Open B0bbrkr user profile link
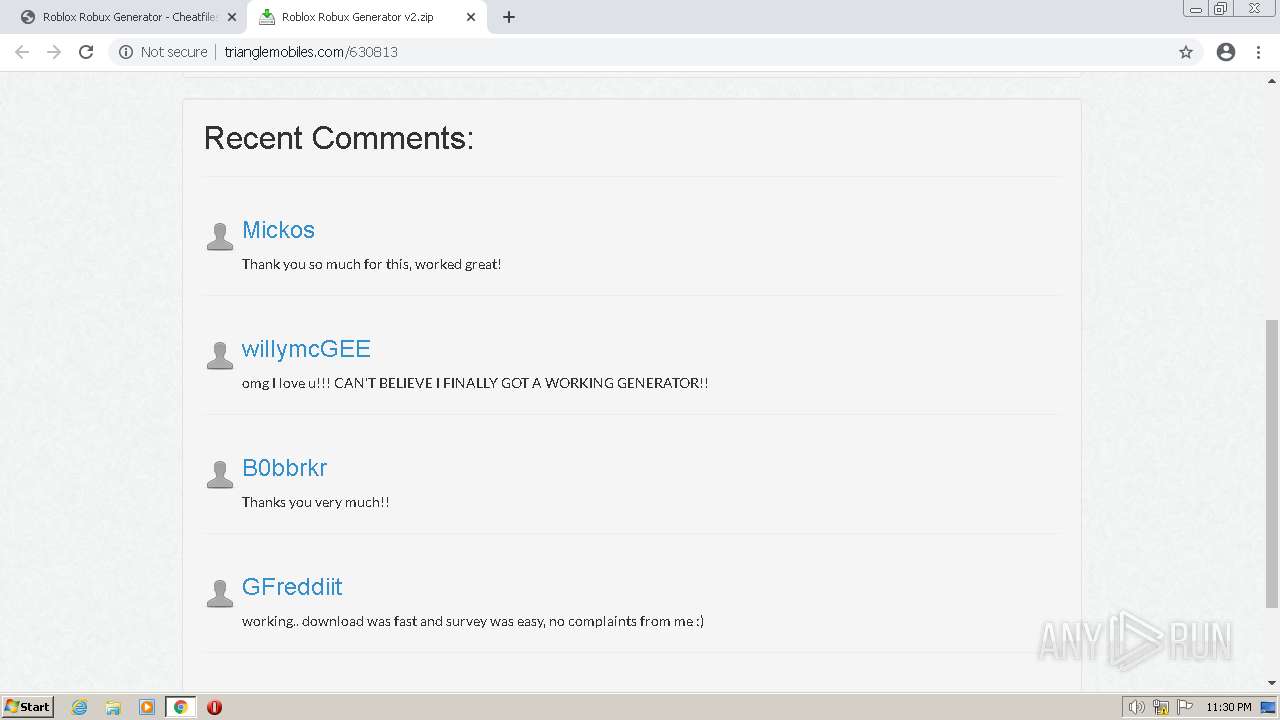Image resolution: width=1280 pixels, height=720 pixels. click(x=284, y=468)
